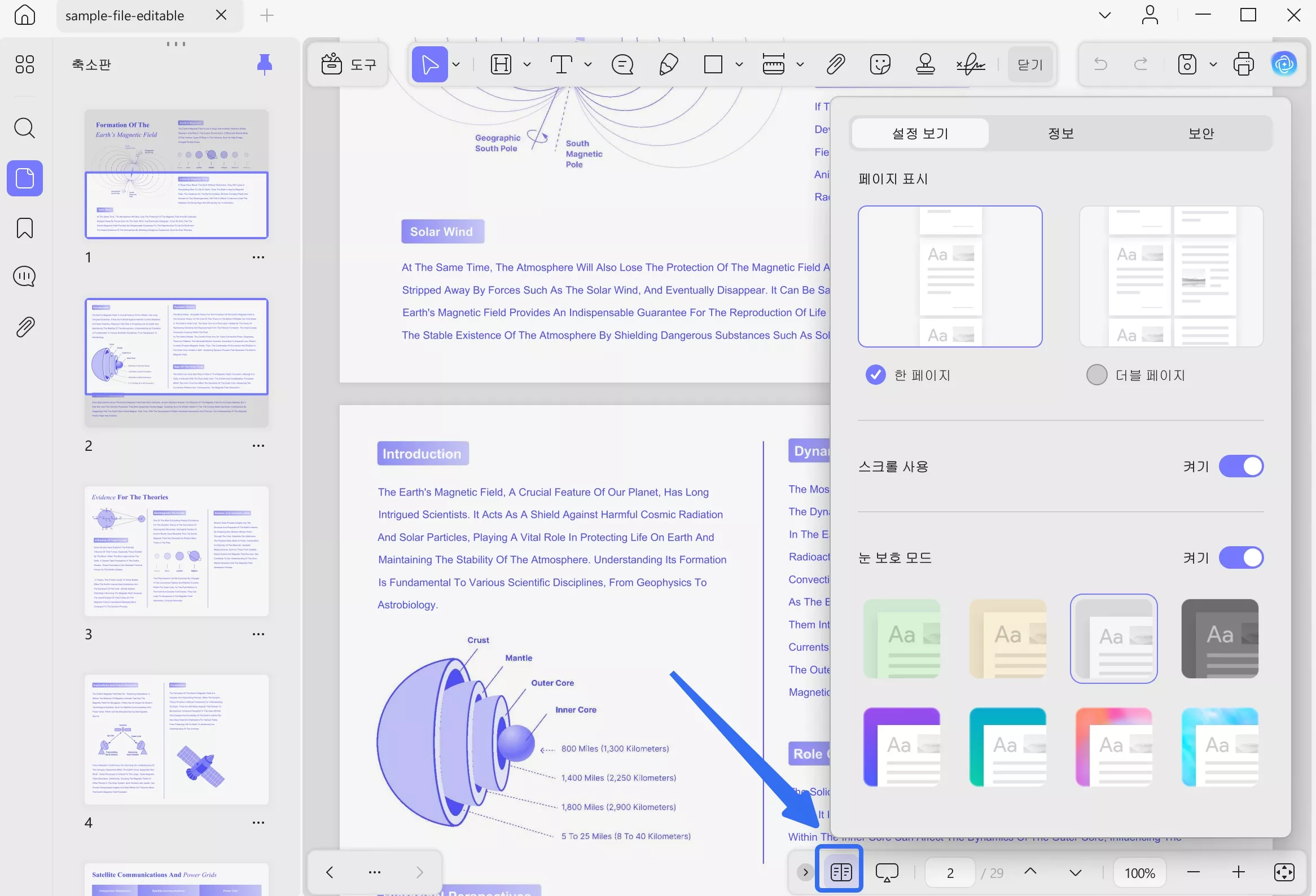Open the 도구 tools button
This screenshot has width=1316, height=896.
348,64
